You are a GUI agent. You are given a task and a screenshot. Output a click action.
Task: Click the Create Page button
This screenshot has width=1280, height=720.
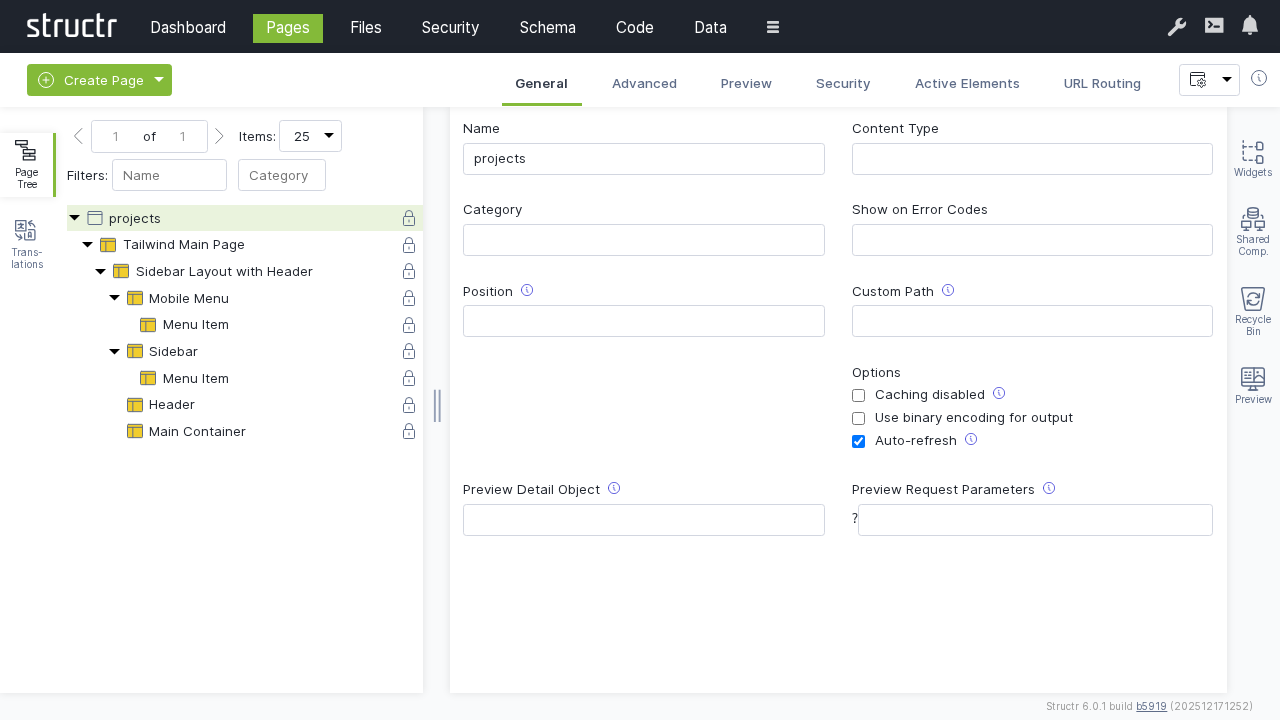(x=92, y=80)
